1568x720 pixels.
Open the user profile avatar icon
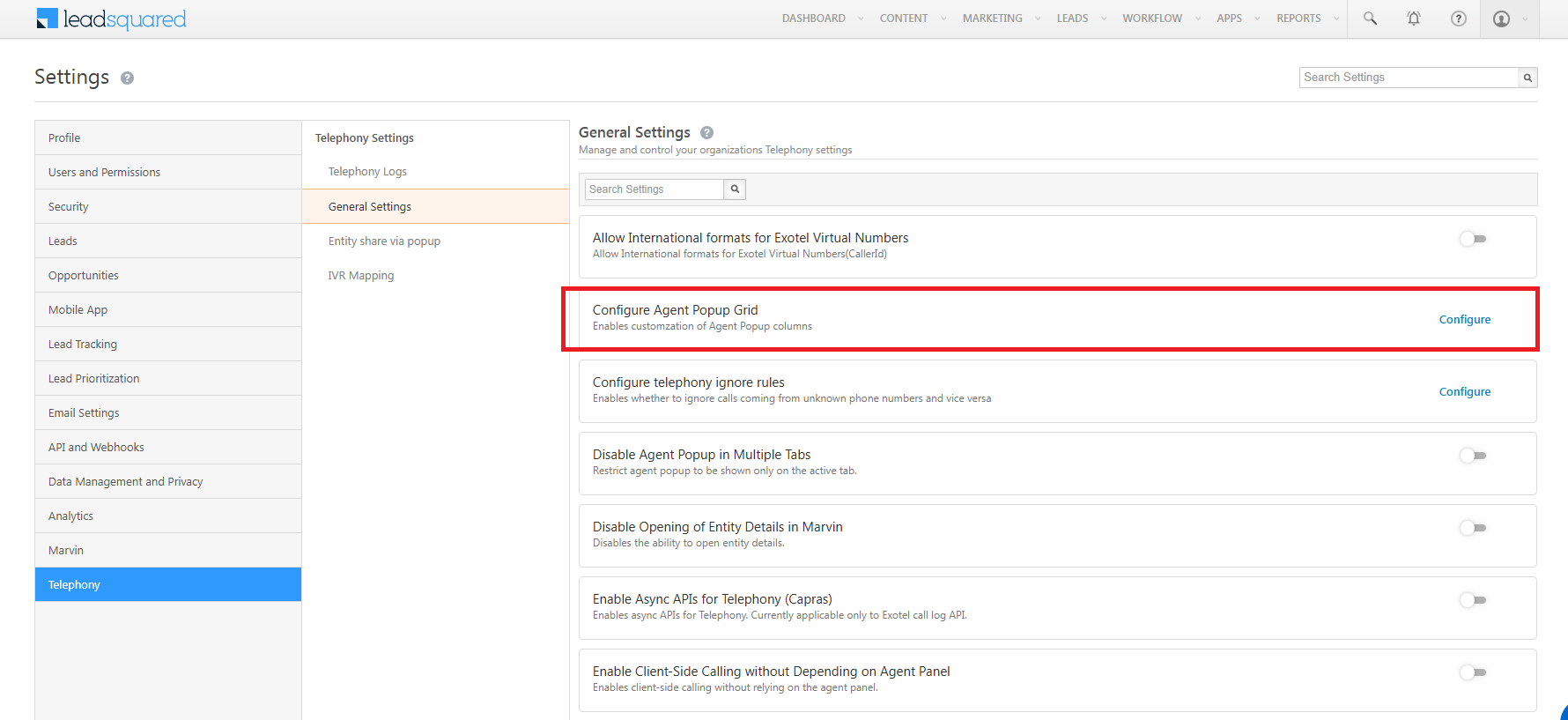1502,19
